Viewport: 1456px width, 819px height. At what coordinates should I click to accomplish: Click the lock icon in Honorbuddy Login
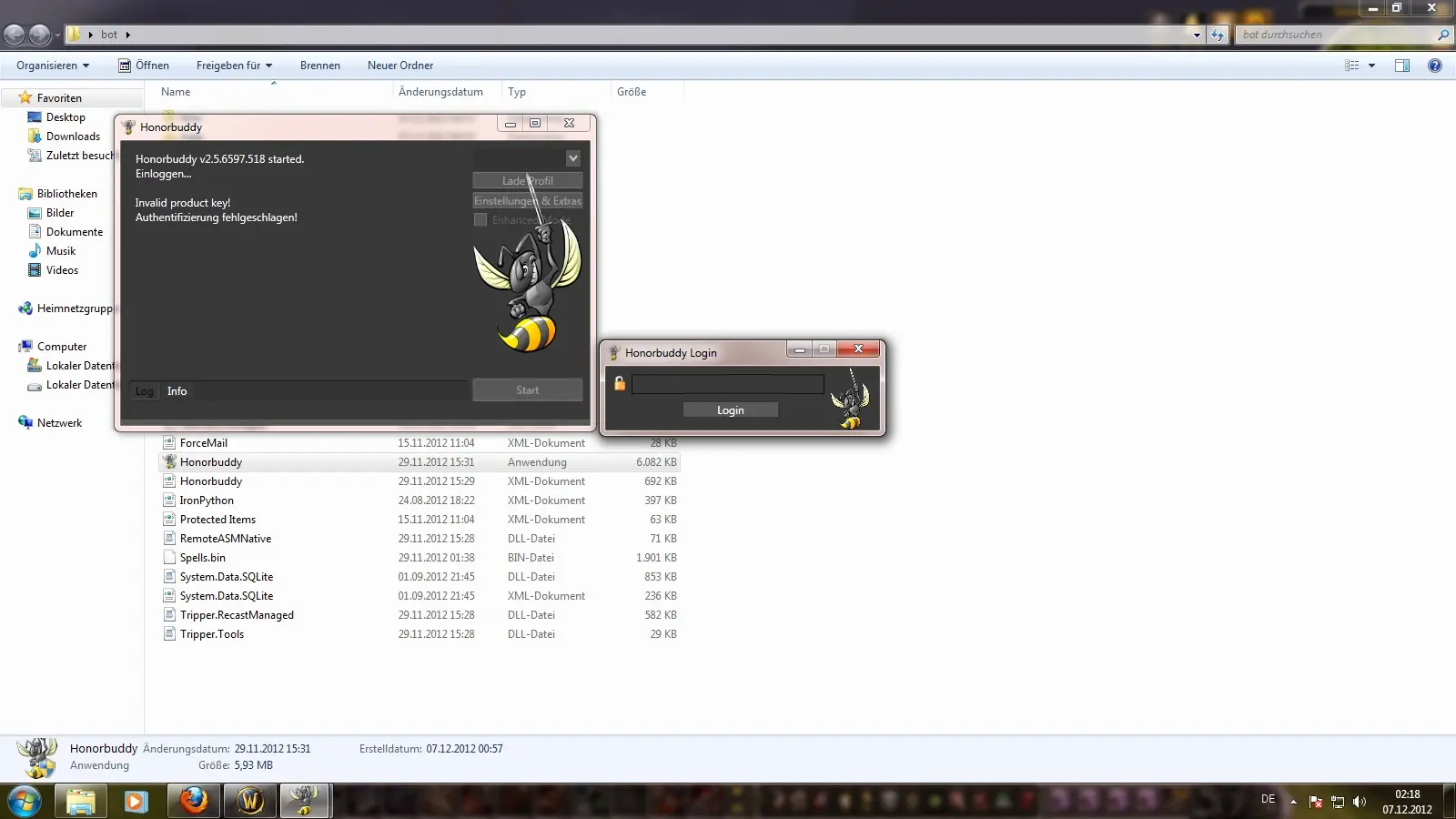tap(620, 383)
